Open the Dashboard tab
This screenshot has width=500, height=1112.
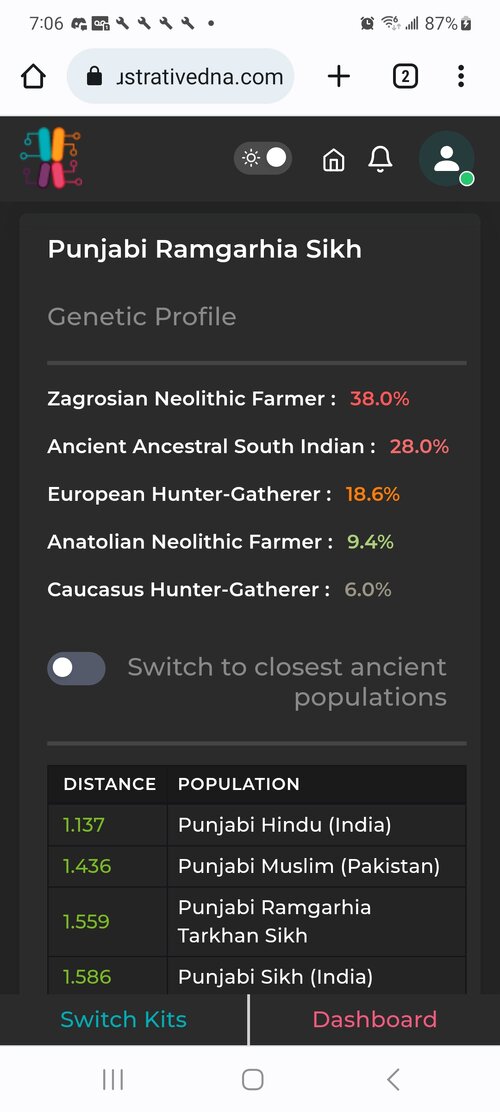[x=374, y=1019]
